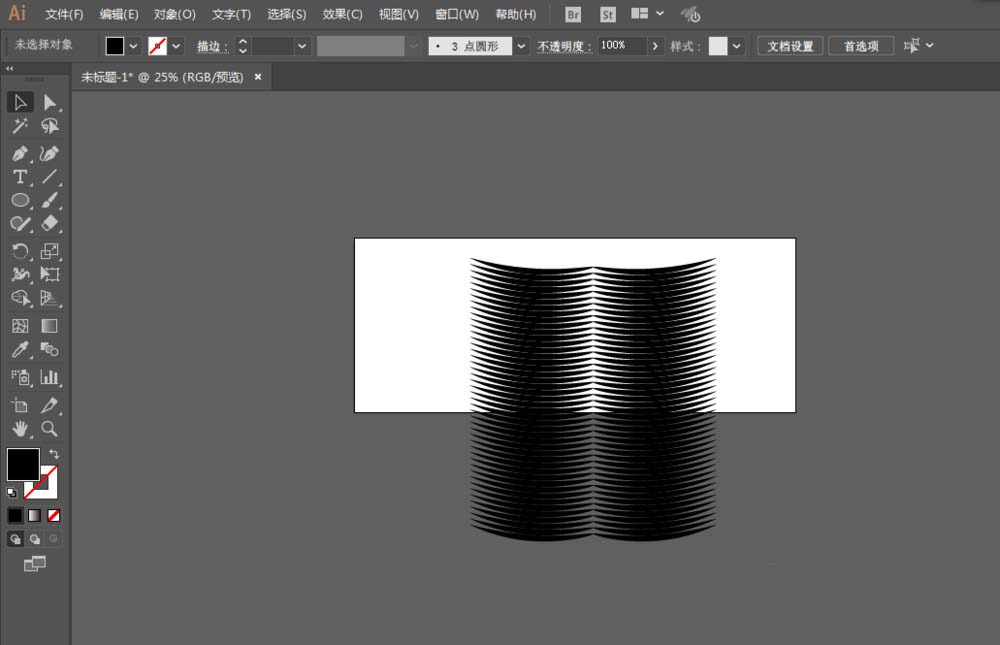Pick the Pen tool
Image resolution: width=1000 pixels, height=645 pixels.
coord(19,153)
